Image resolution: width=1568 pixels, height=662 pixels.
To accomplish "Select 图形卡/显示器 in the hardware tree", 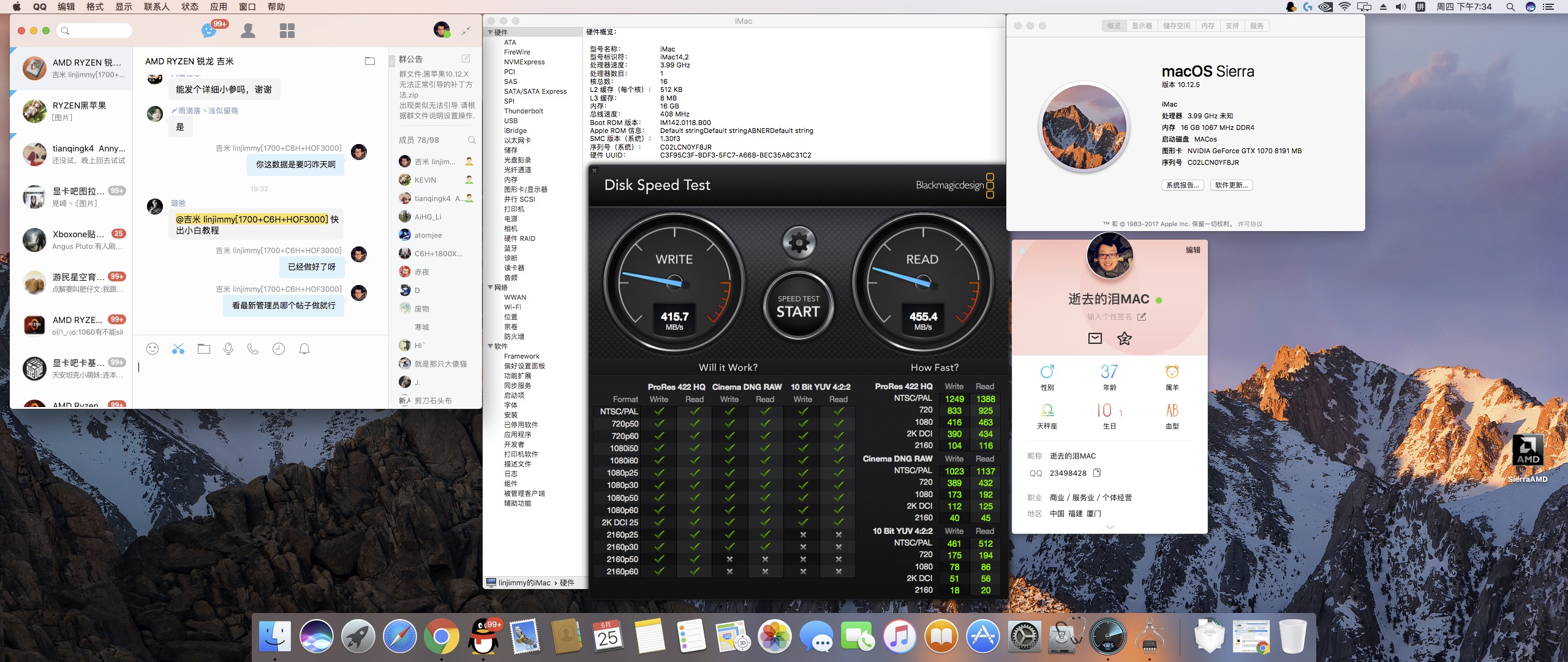I will coord(526,189).
